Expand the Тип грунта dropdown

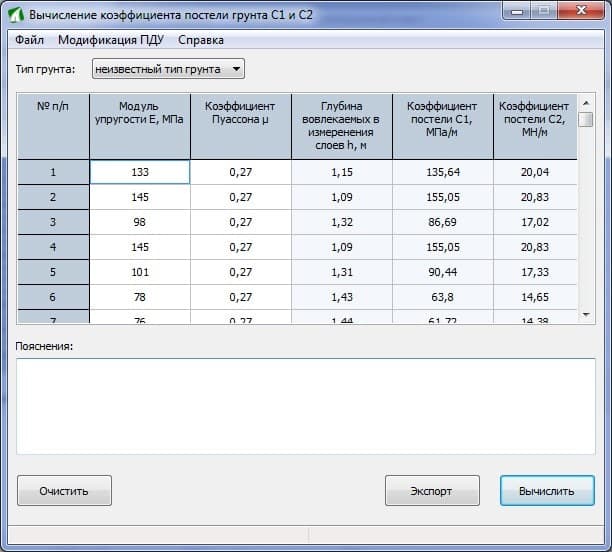[168, 69]
